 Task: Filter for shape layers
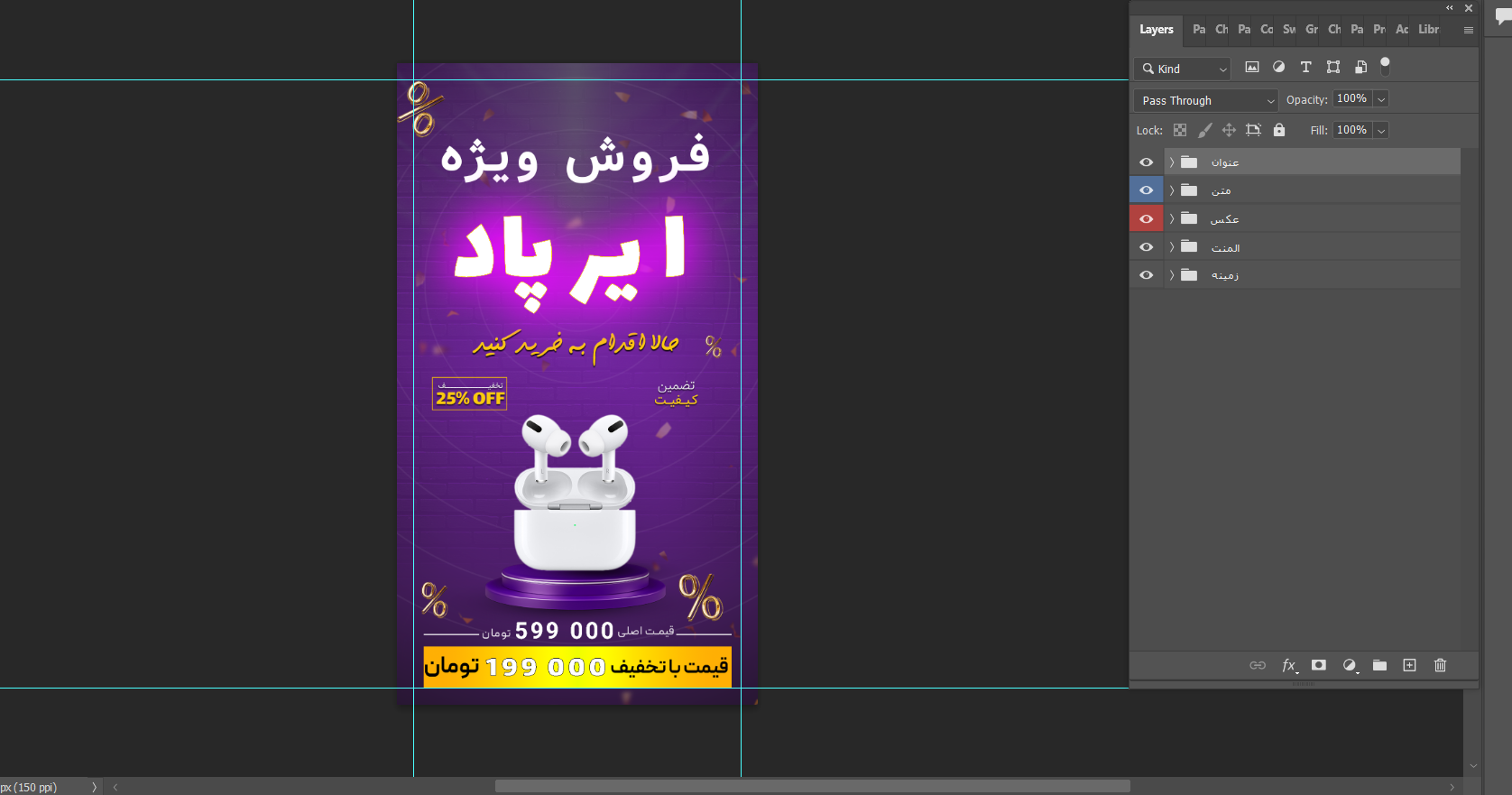tap(1333, 67)
